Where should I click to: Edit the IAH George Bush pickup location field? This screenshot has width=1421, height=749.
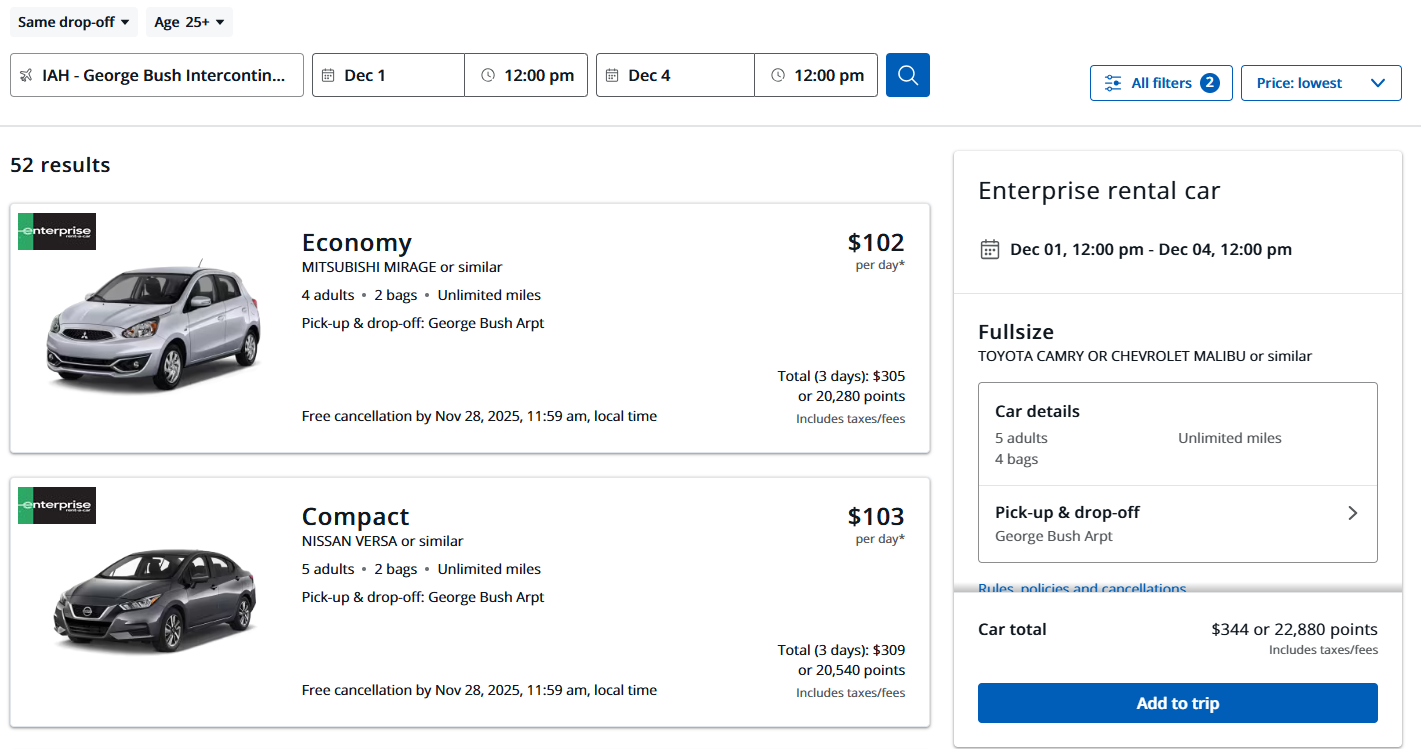(157, 75)
